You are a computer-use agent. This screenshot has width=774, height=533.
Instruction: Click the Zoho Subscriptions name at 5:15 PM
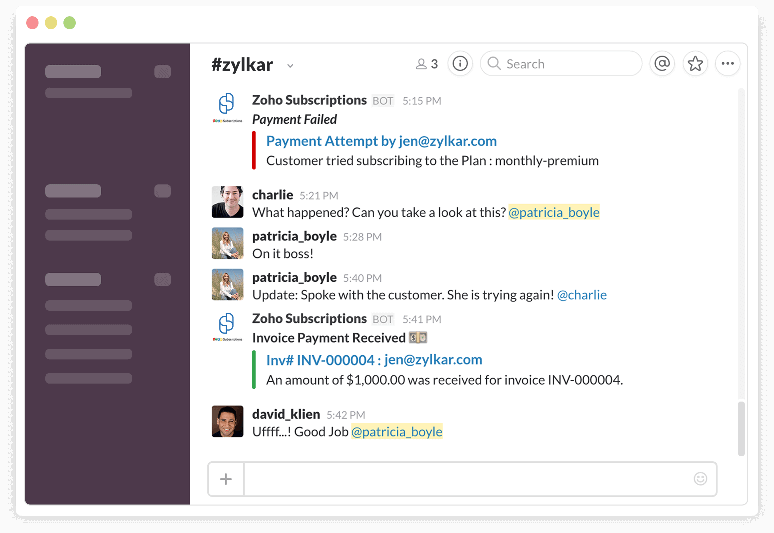tap(310, 100)
